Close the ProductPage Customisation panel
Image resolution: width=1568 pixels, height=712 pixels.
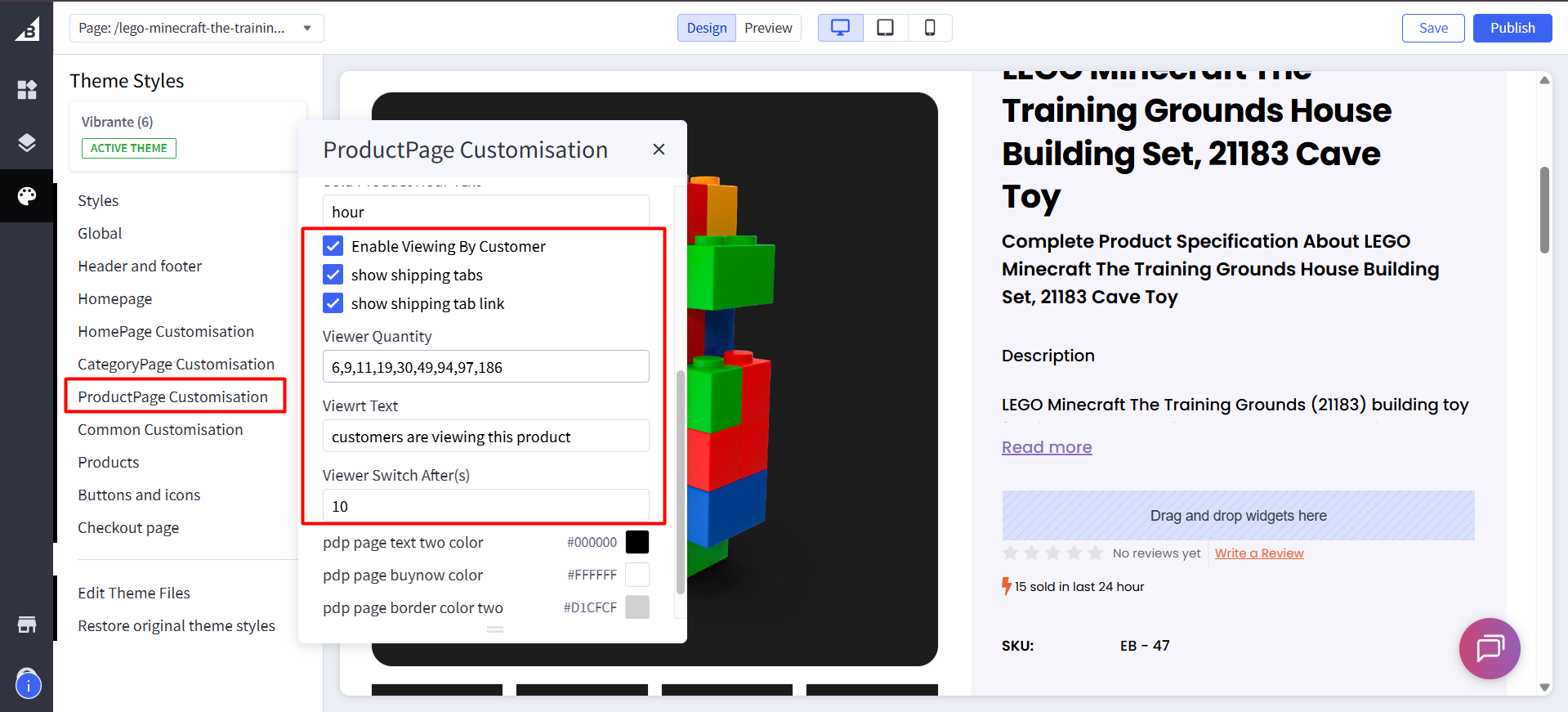click(659, 150)
